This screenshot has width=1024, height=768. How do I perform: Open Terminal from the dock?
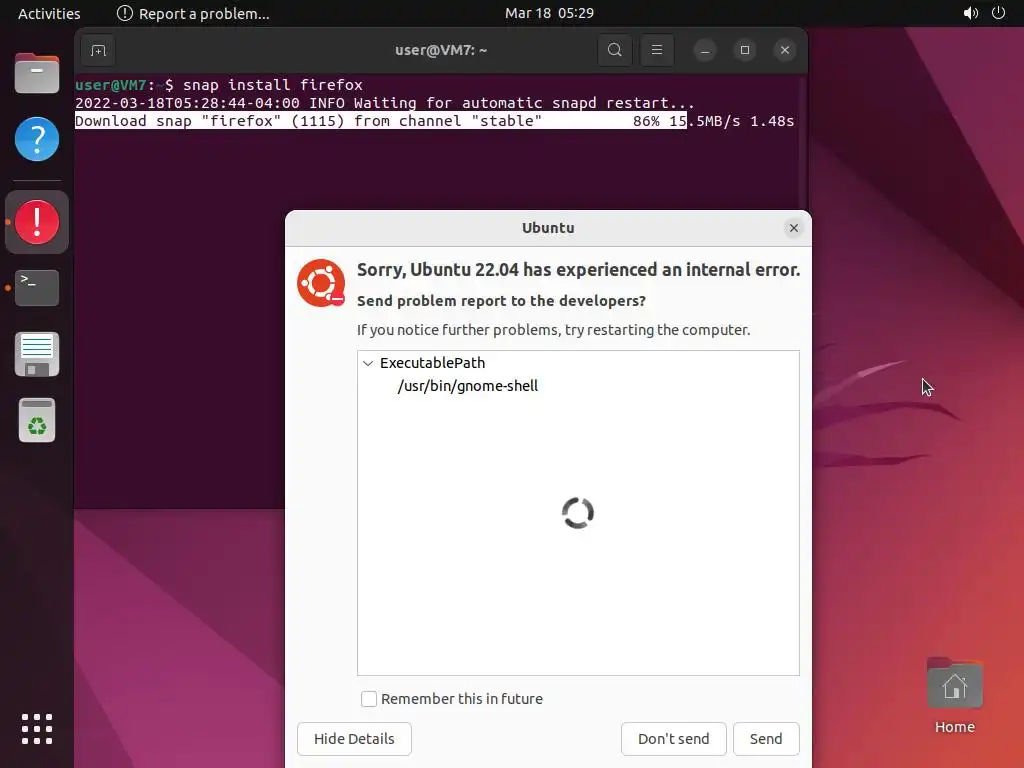pyautogui.click(x=37, y=288)
